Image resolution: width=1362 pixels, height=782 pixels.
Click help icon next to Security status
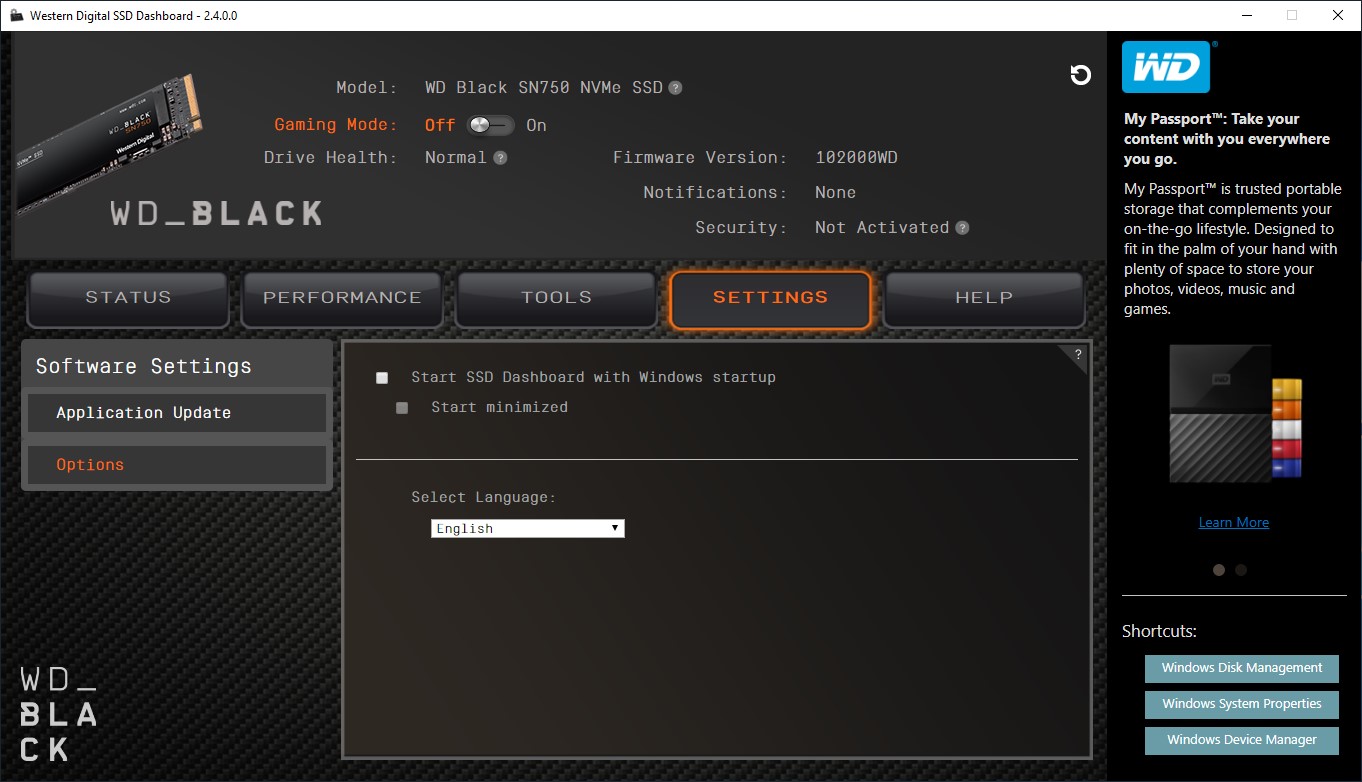pyautogui.click(x=962, y=228)
